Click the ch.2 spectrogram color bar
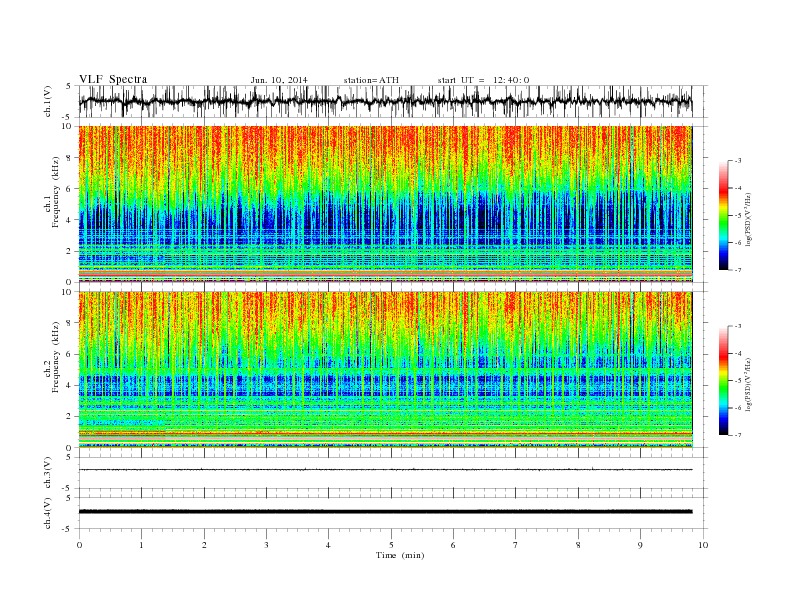792x612 pixels. 723,380
